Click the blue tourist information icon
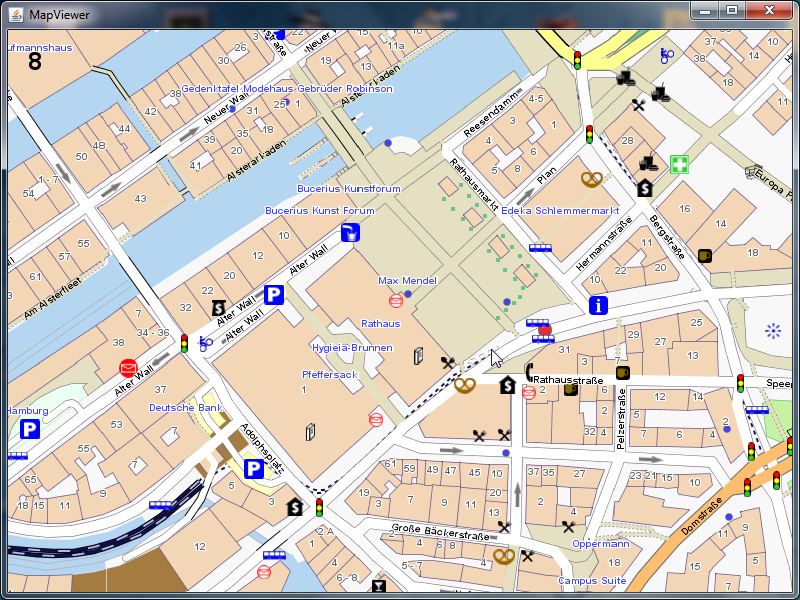 tap(599, 306)
